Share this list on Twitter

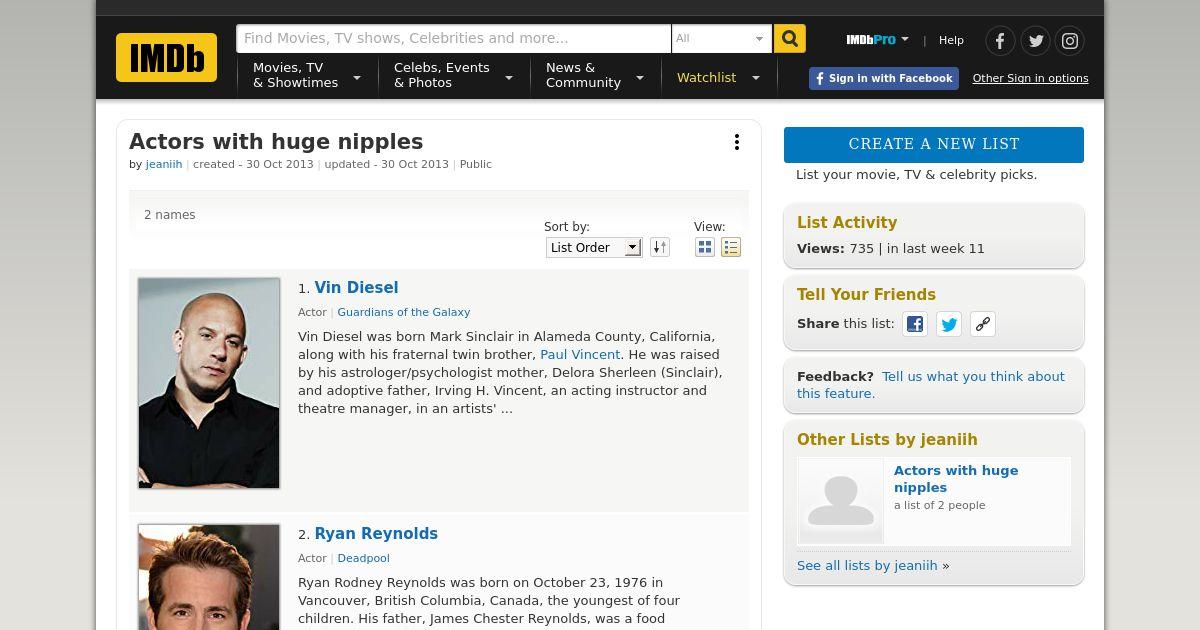tap(949, 324)
